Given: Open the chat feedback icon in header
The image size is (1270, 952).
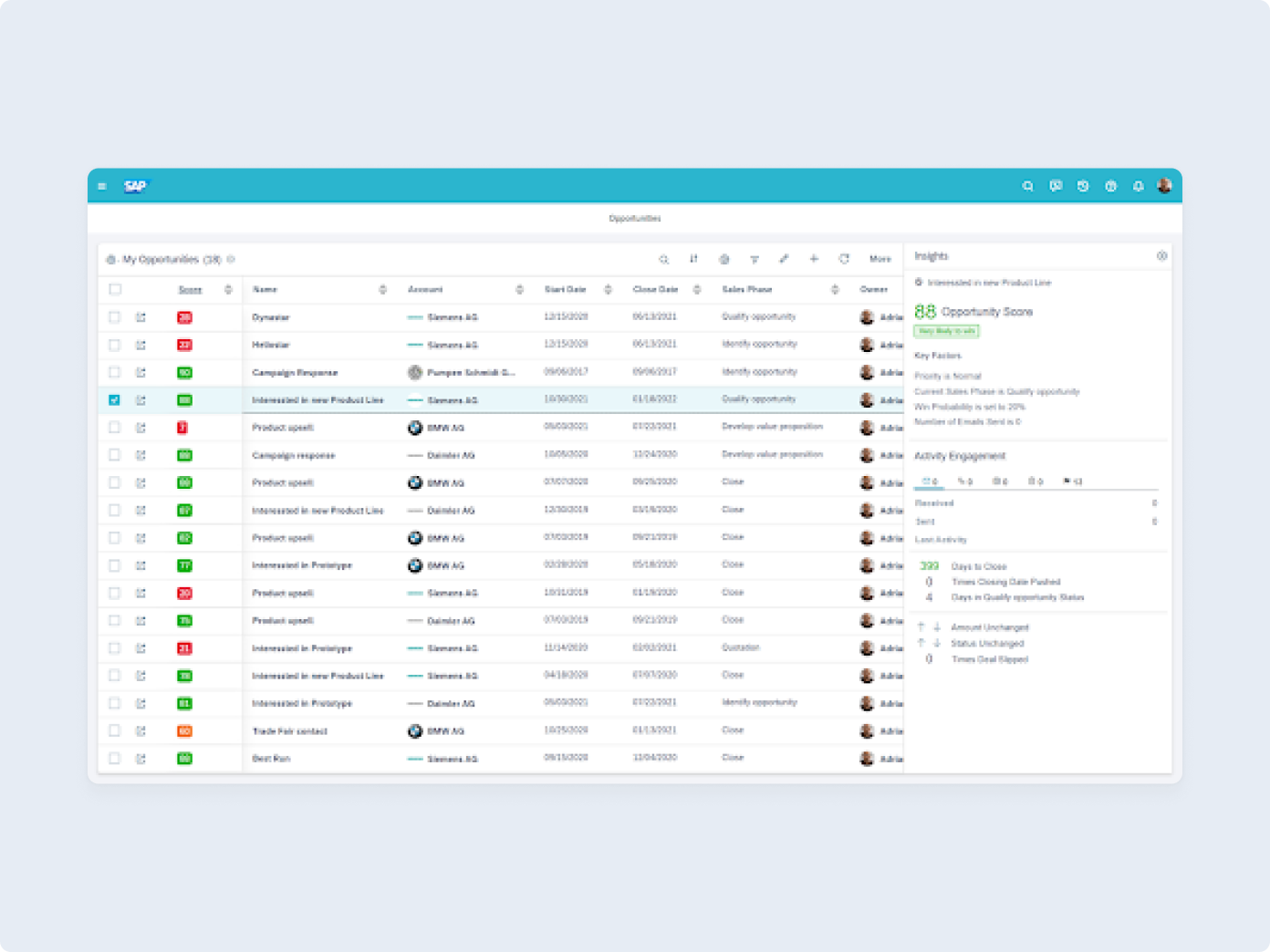Looking at the screenshot, I should [x=1056, y=186].
